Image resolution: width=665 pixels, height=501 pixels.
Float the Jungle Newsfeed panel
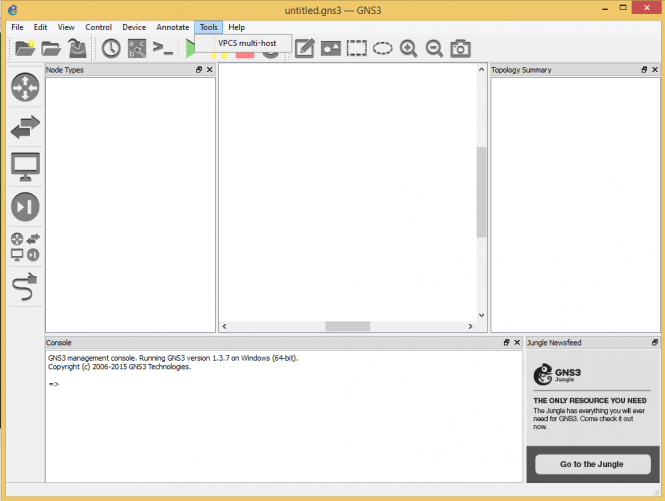click(655, 342)
